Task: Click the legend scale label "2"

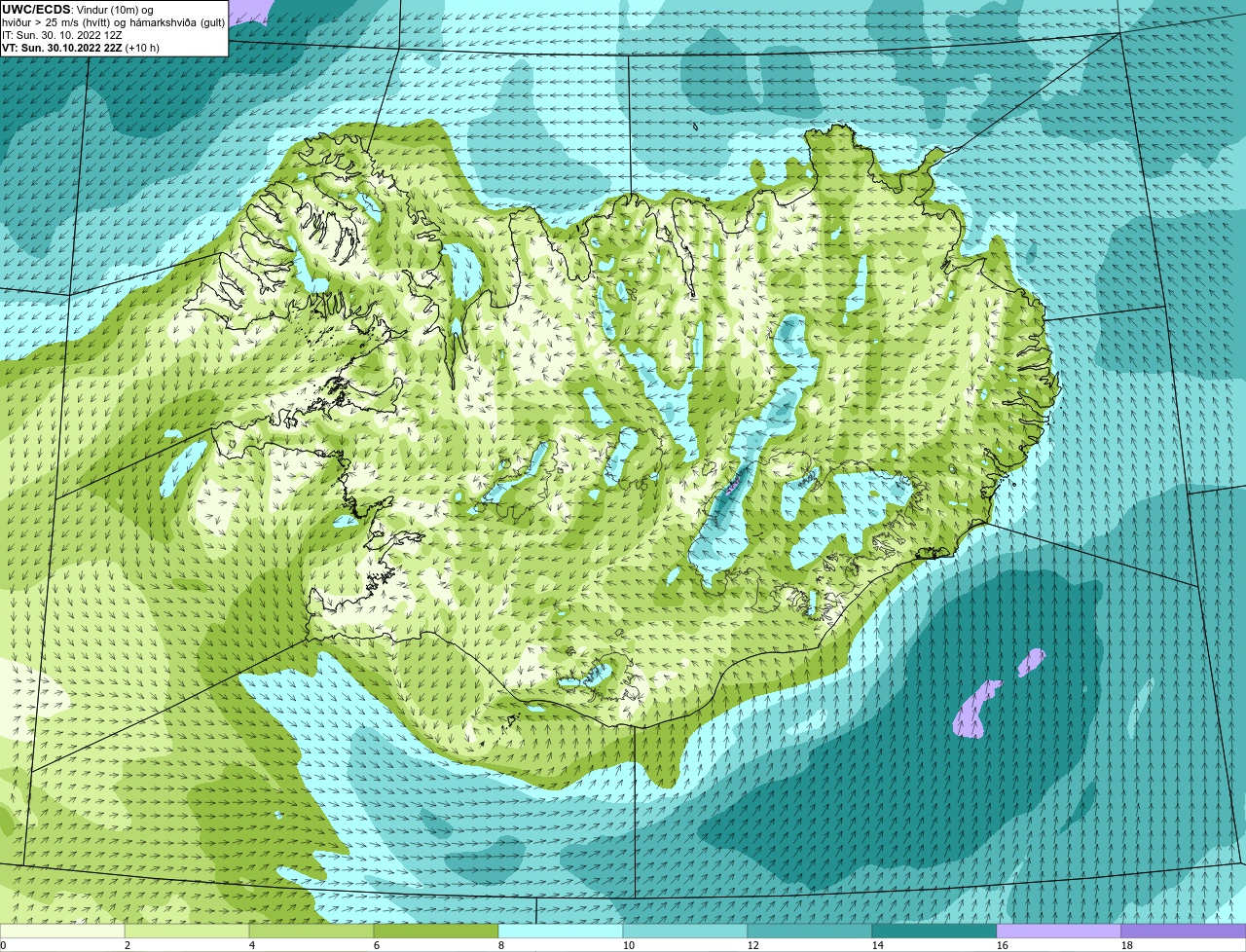Action: [x=128, y=945]
